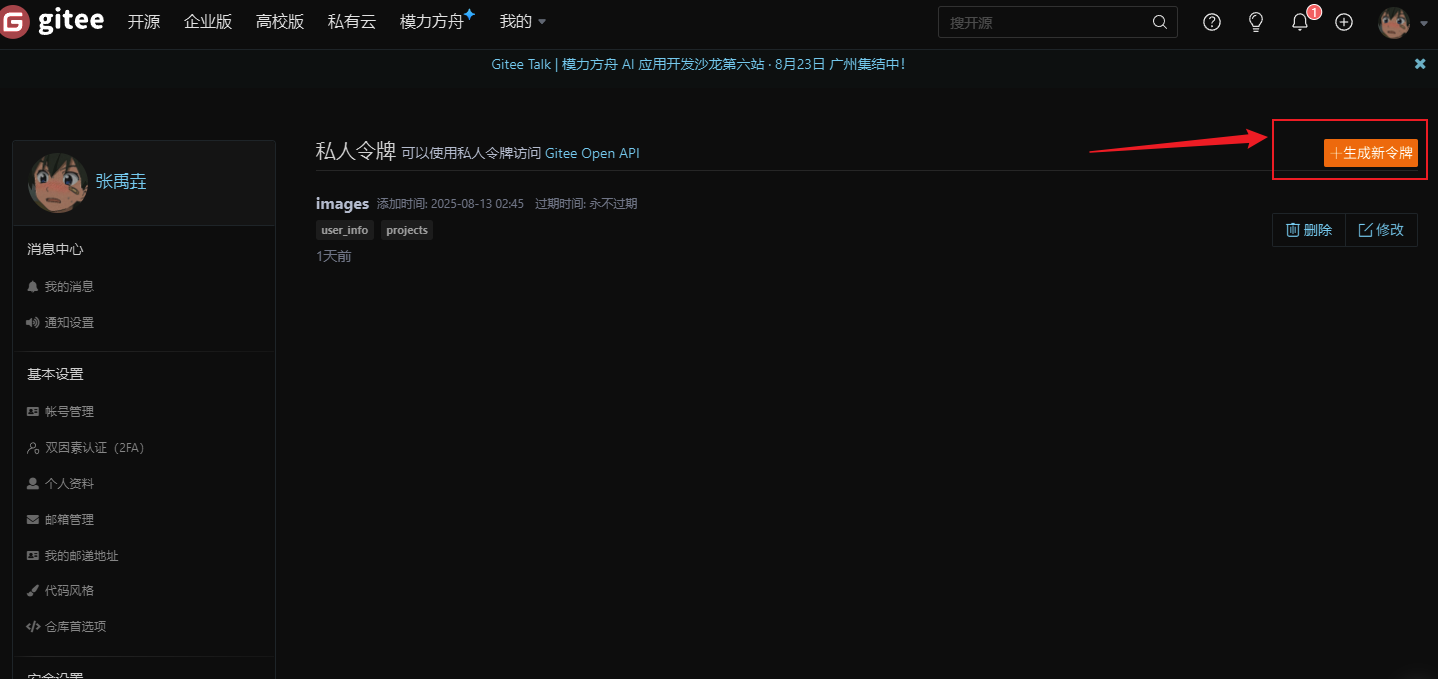Click the lightbulb icon in header
Screen dimensions: 1438x679
(x=1256, y=22)
